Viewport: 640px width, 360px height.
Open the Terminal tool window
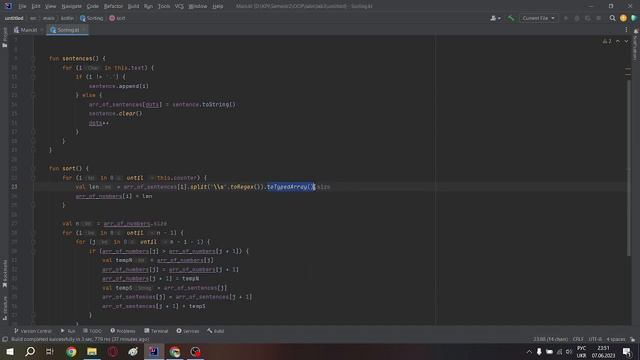[156, 331]
